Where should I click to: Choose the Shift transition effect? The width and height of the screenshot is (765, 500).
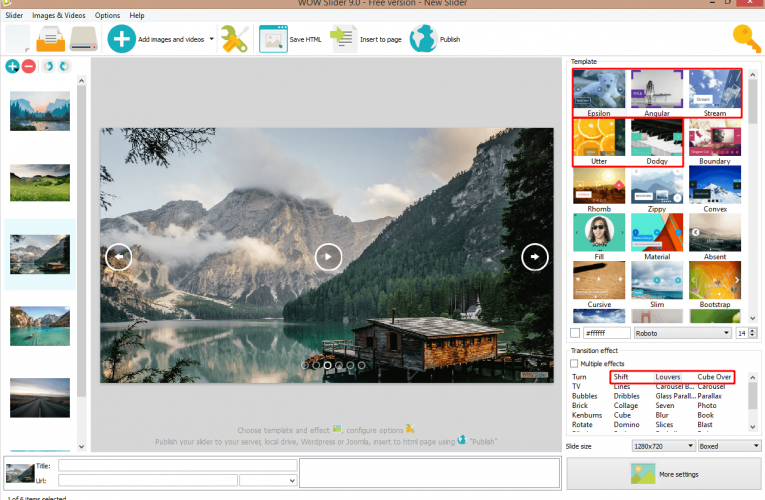click(x=621, y=377)
